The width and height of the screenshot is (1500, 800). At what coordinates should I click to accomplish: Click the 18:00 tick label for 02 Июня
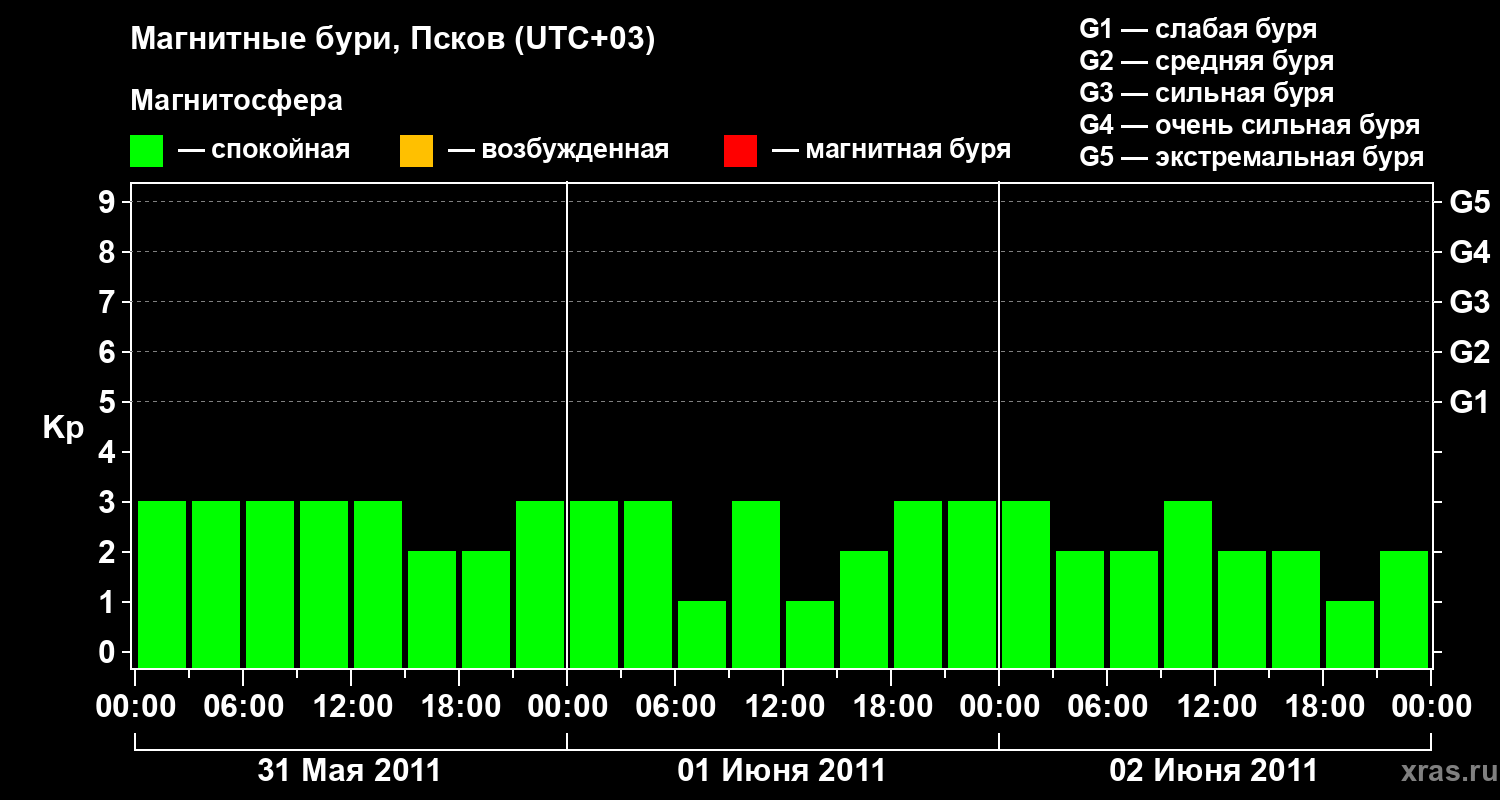point(1323,707)
